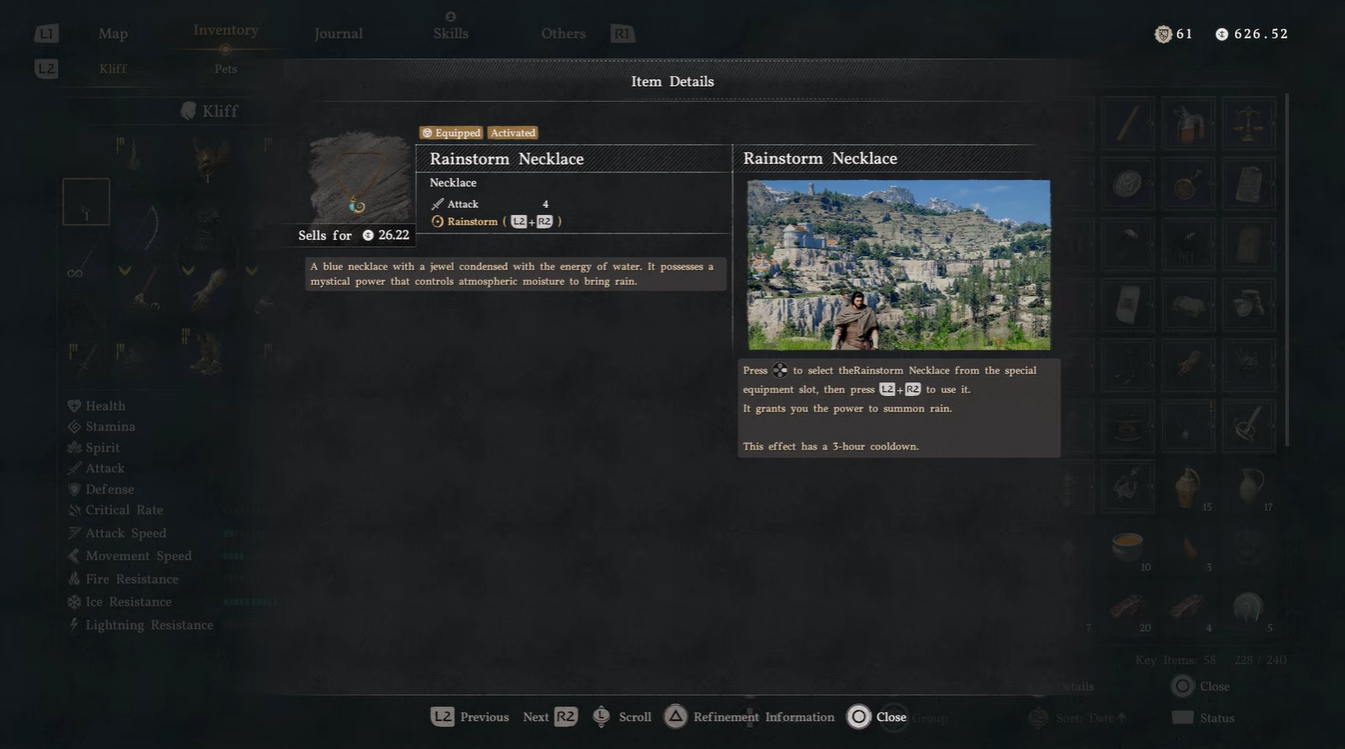
Task: Close the Item Details panel
Action: point(877,717)
